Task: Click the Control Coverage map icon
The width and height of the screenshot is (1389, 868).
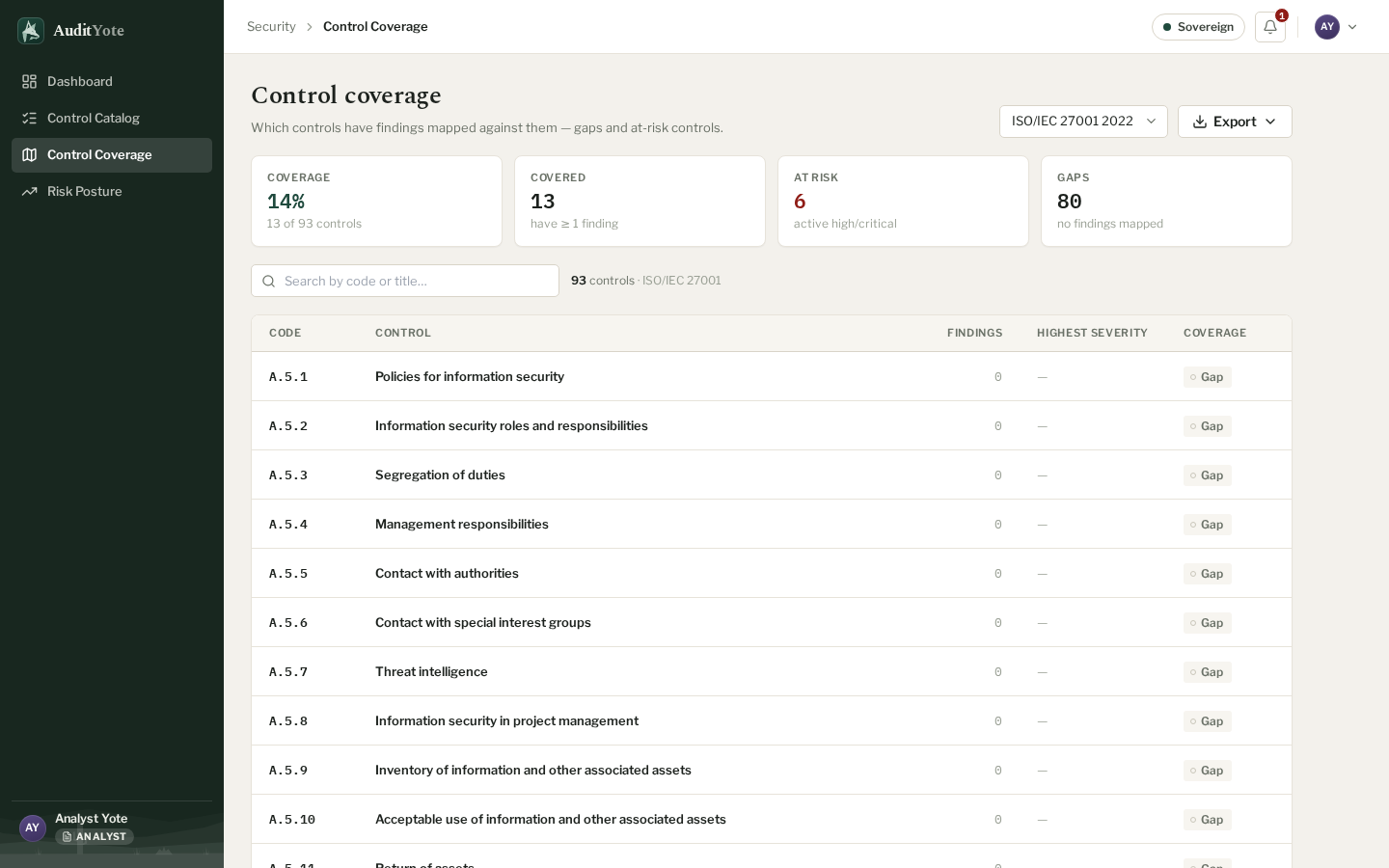Action: coord(30,155)
